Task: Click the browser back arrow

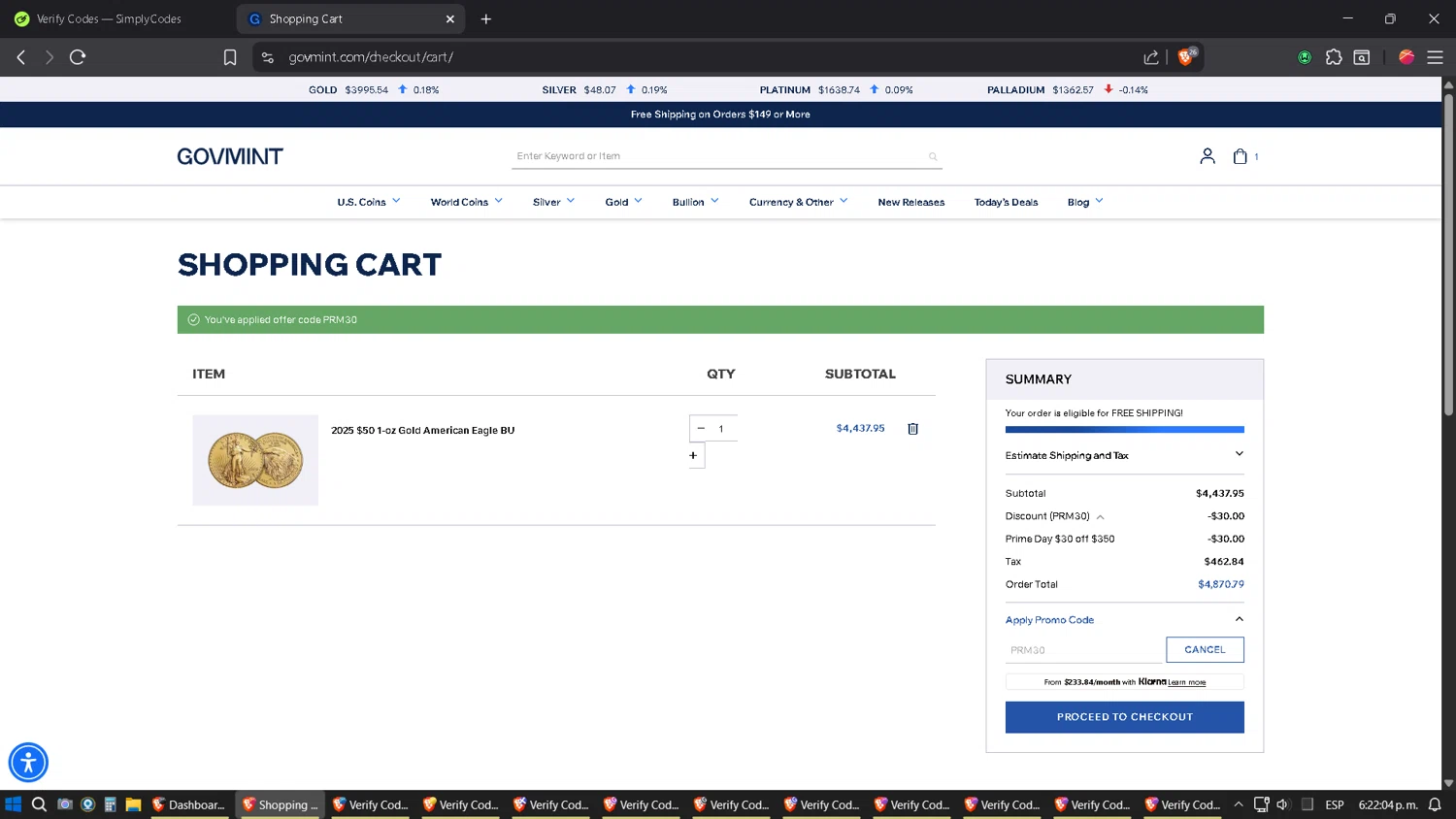Action: tap(21, 57)
